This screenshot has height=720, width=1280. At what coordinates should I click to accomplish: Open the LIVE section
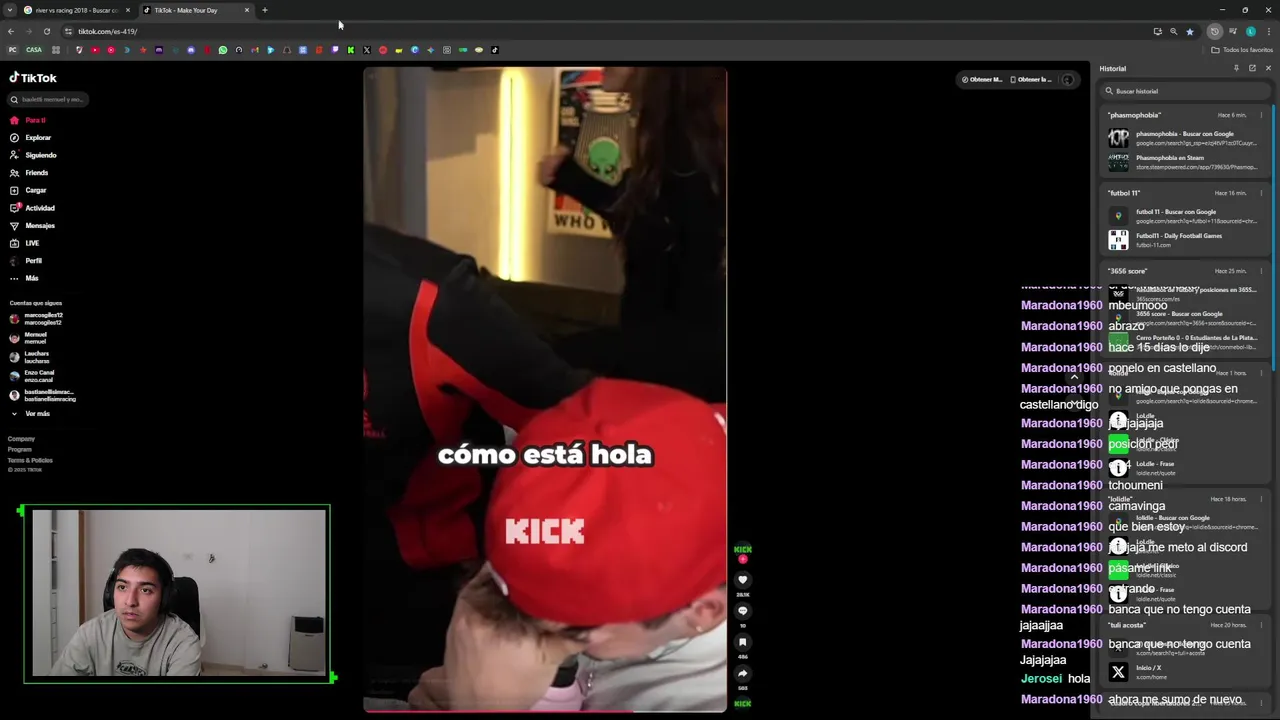(x=25, y=243)
